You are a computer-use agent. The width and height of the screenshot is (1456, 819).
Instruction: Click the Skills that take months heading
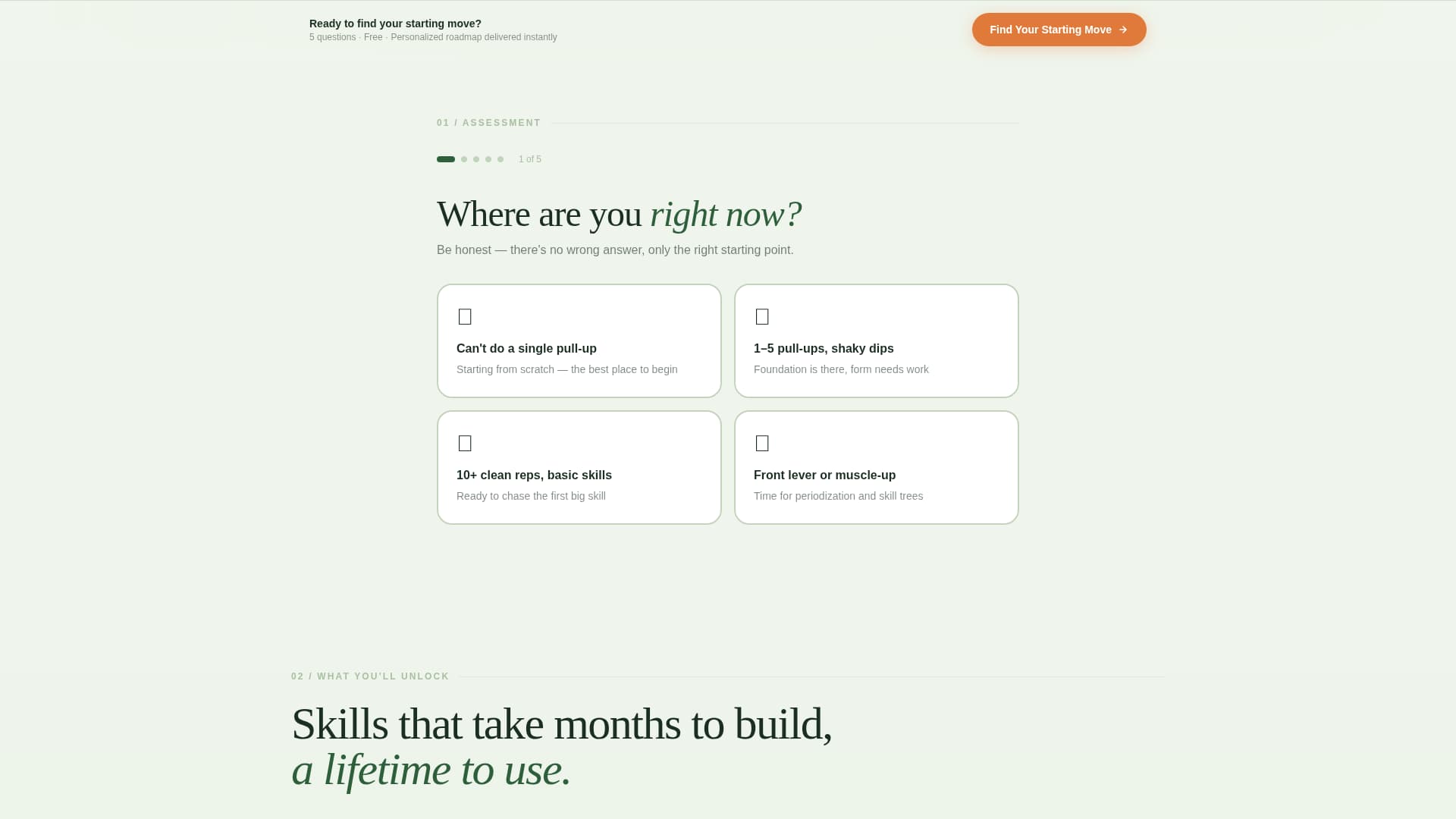point(563,724)
